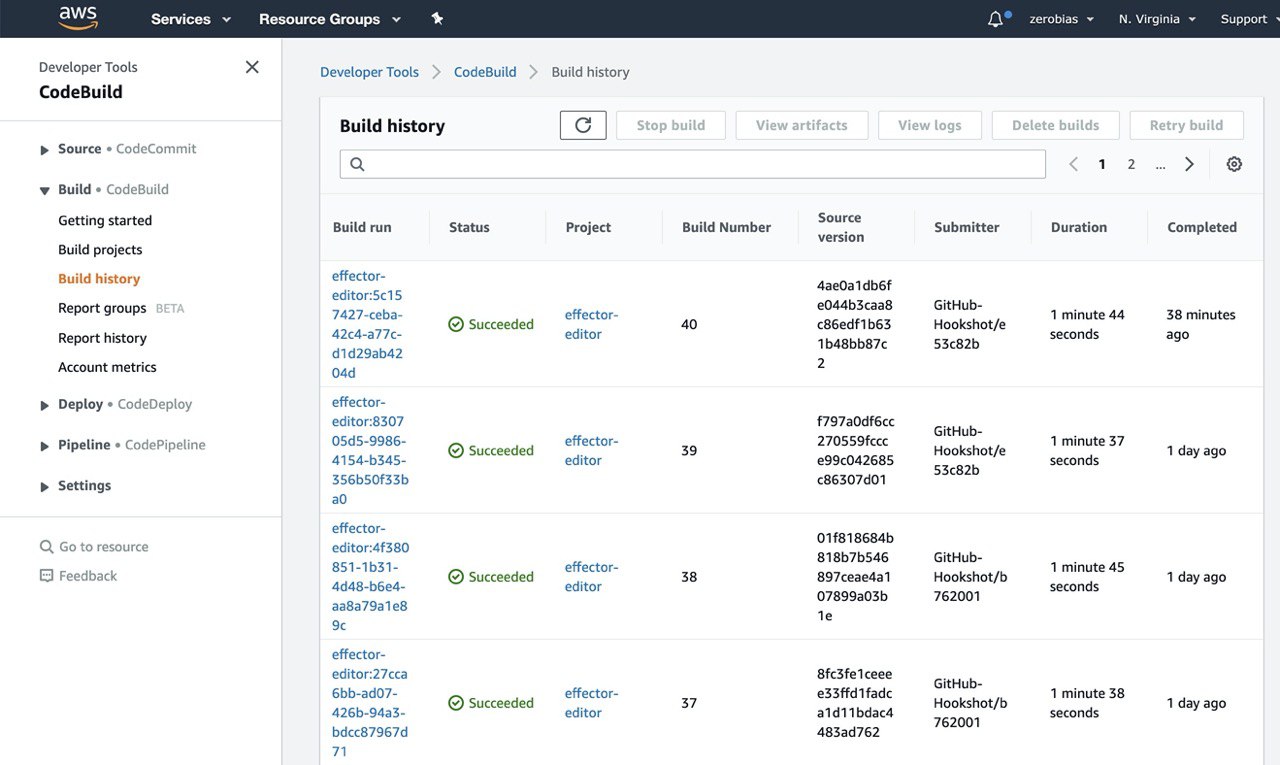Screen dimensions: 1280x765
Task: Click the Succeeded status icon for build 40
Action: 456,324
